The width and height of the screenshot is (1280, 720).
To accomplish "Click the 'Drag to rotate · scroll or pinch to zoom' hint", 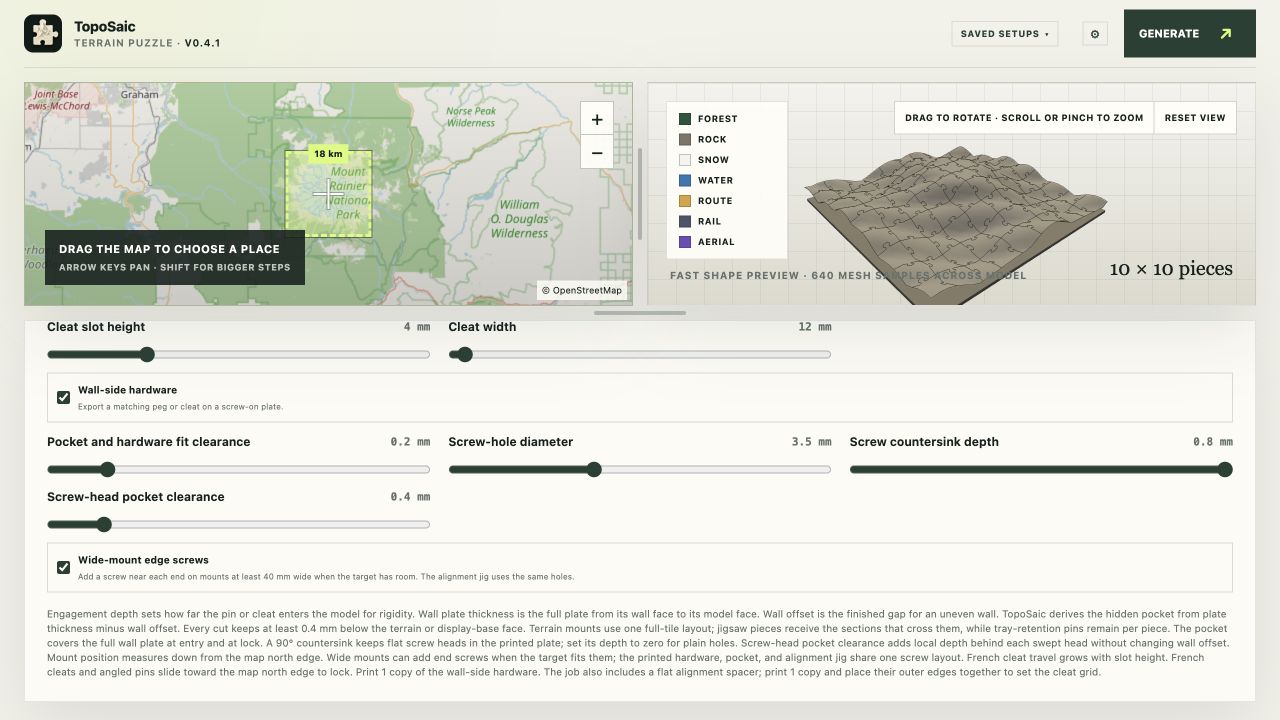I will [x=1024, y=118].
